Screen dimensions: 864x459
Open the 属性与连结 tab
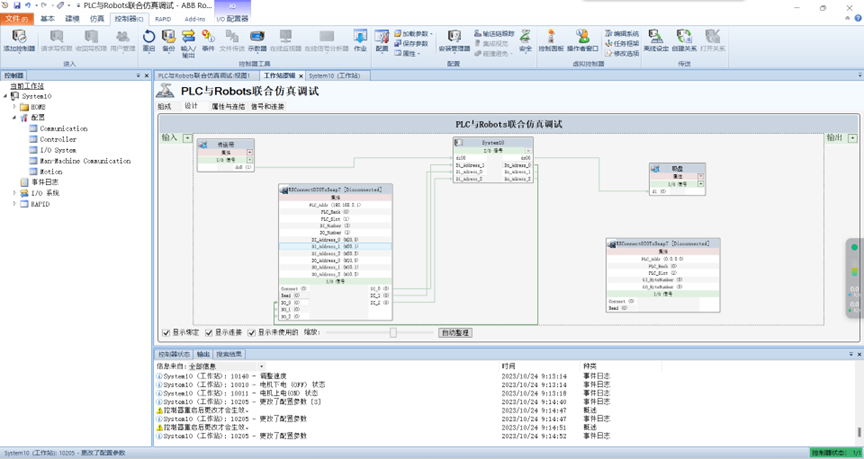click(x=228, y=107)
